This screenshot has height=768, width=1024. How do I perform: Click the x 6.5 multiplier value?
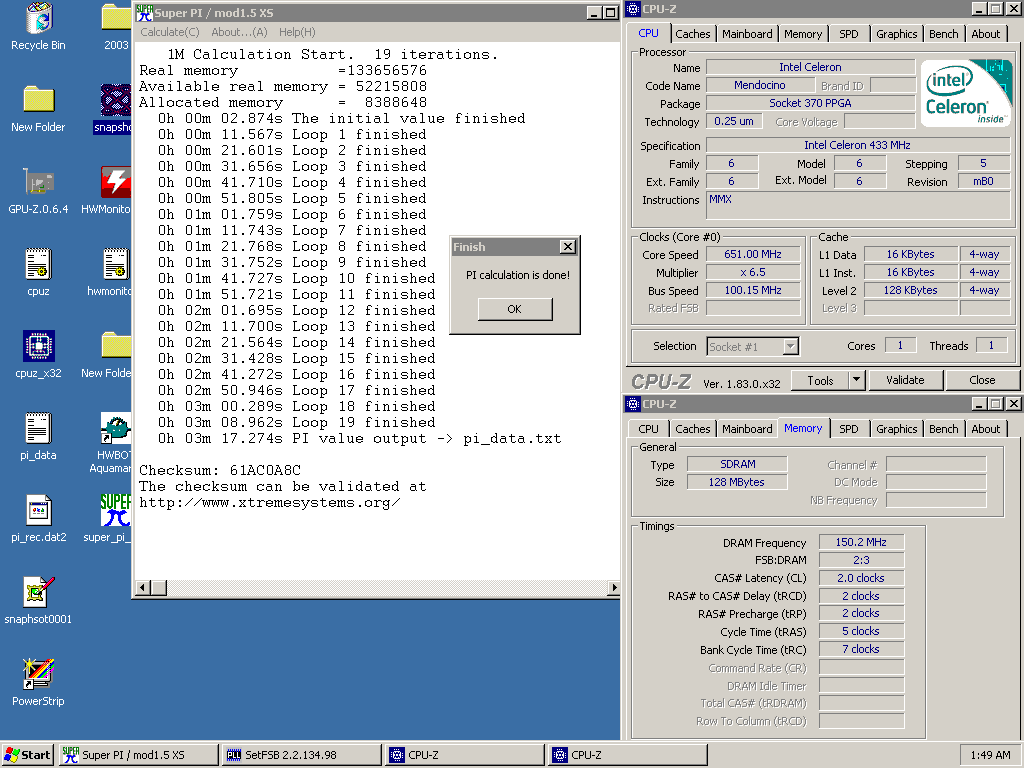[753, 272]
